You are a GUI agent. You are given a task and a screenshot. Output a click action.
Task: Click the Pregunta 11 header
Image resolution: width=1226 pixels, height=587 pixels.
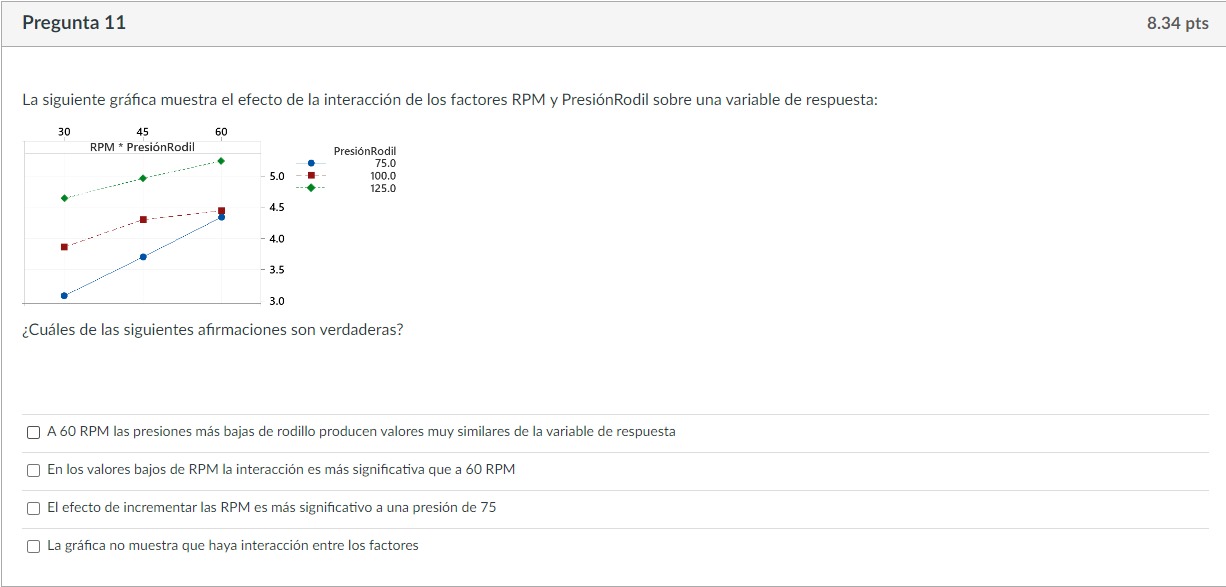click(x=75, y=22)
